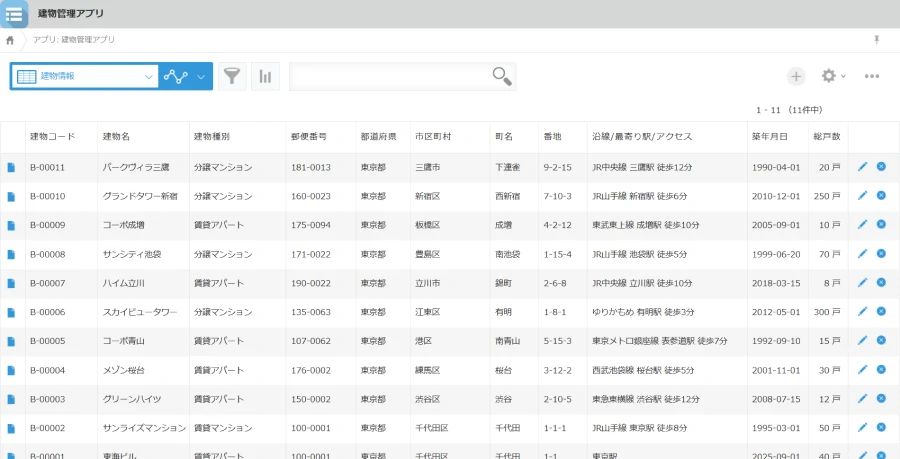Open the three-dot options menu

872,76
